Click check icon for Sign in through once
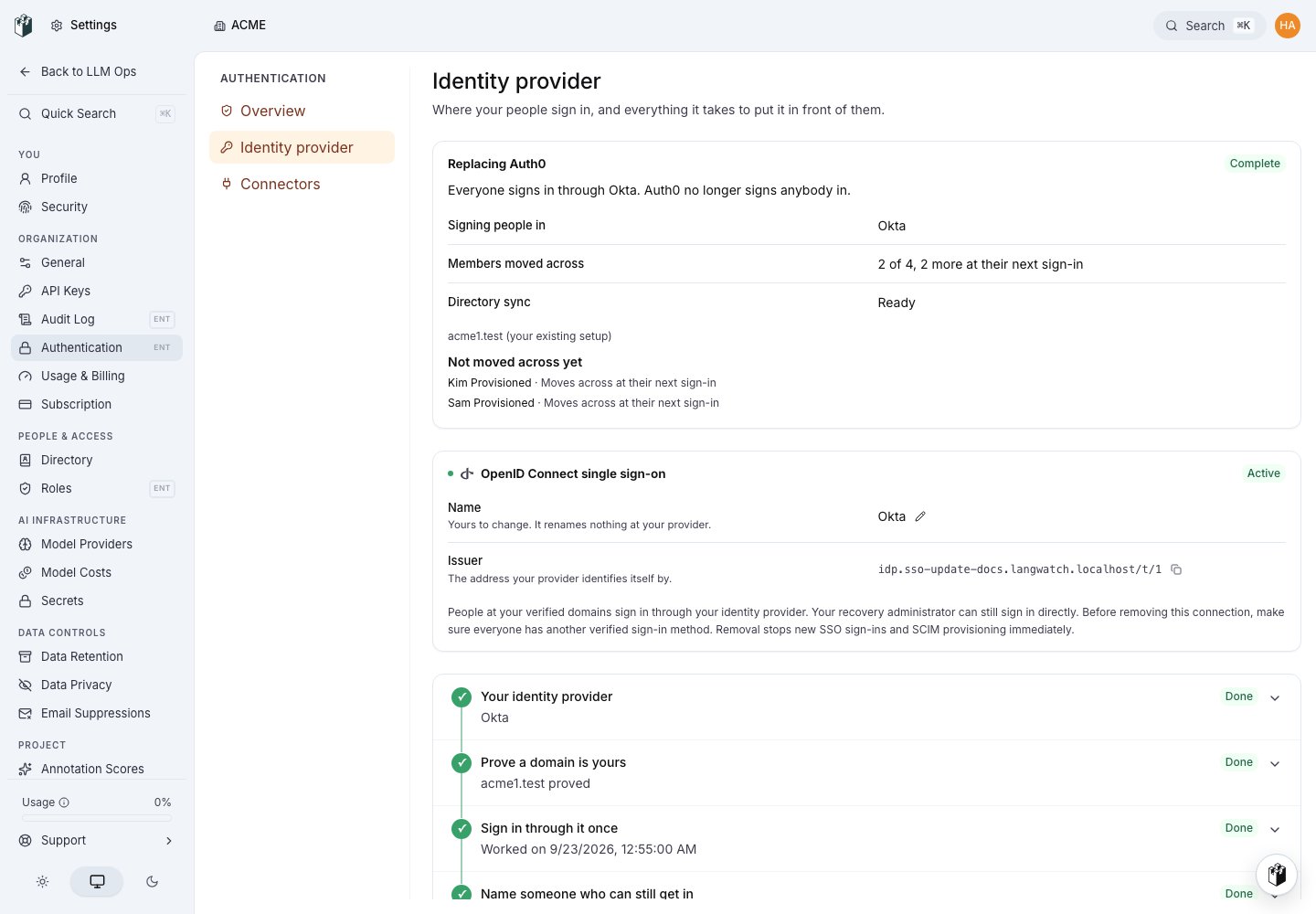 point(462,829)
